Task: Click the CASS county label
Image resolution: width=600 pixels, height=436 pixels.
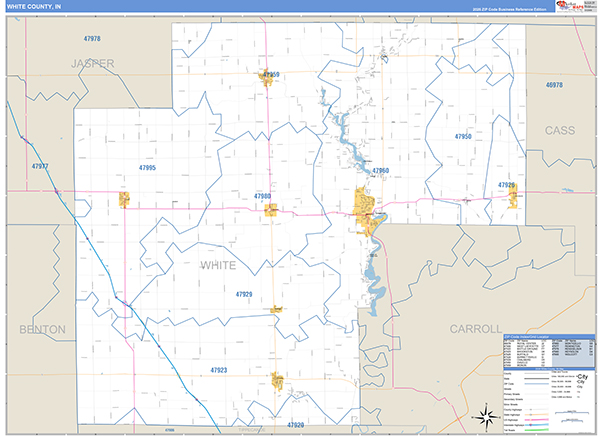Action: (x=560, y=131)
